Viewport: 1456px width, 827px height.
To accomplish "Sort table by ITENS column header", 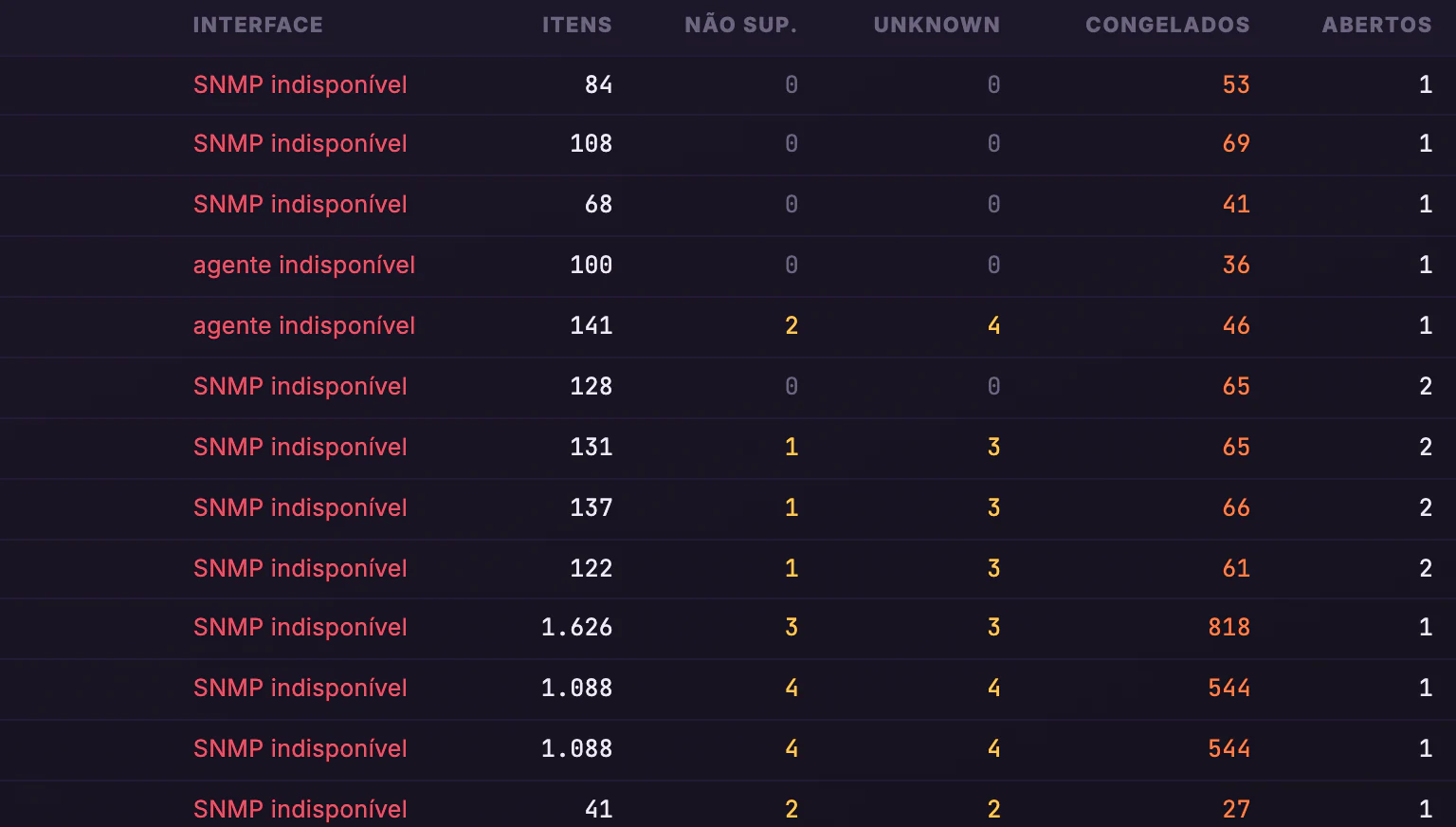I will point(576,25).
